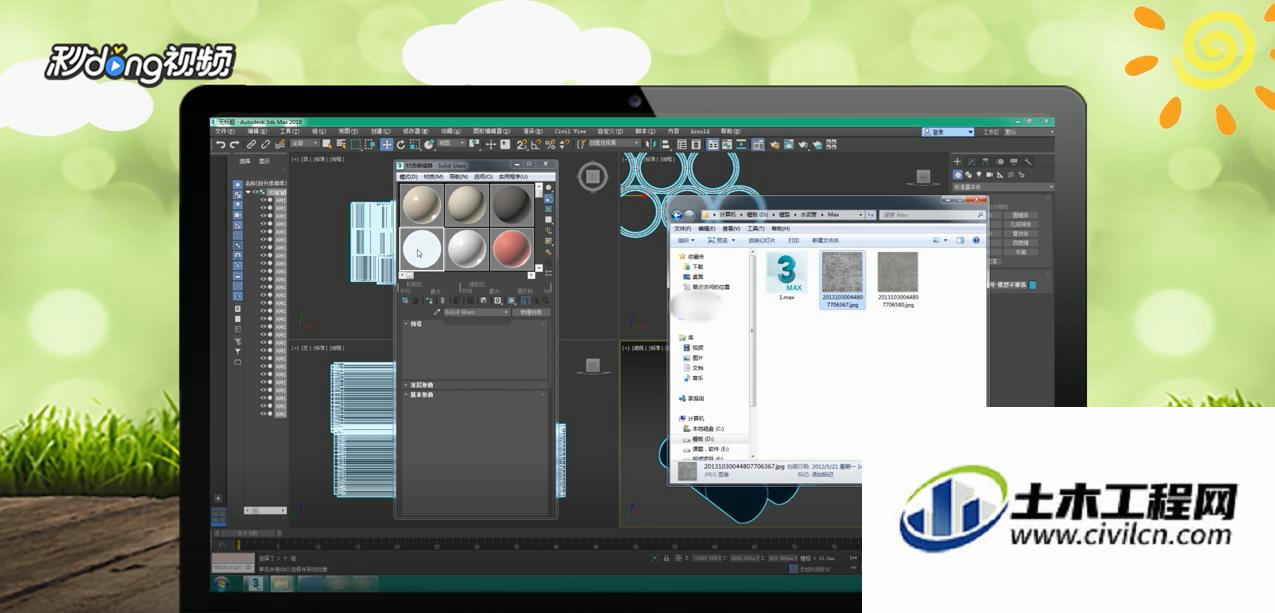Select the 1.max file in Explorer

787,276
